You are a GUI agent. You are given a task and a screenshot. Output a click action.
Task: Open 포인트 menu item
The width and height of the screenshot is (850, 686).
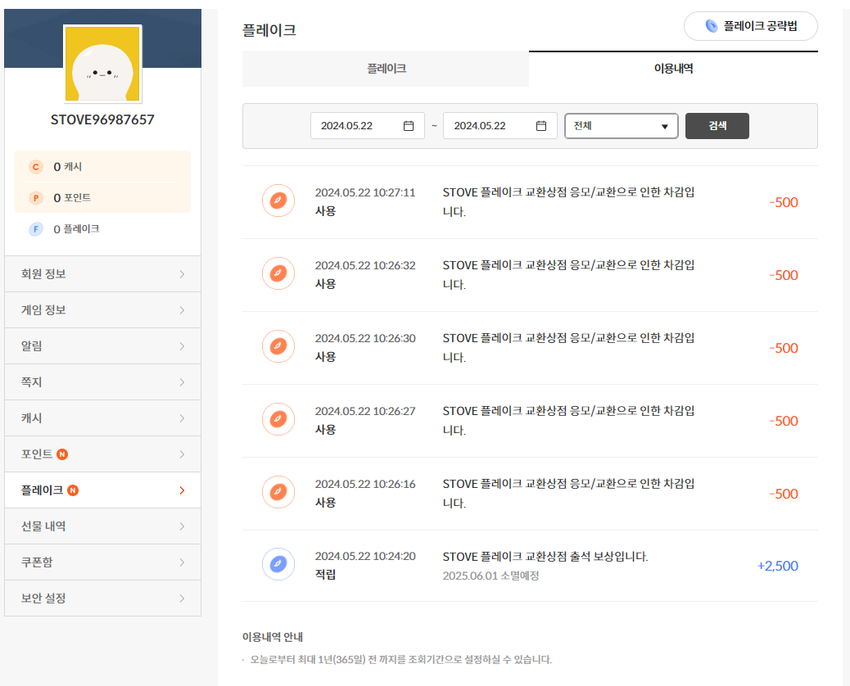(x=102, y=454)
